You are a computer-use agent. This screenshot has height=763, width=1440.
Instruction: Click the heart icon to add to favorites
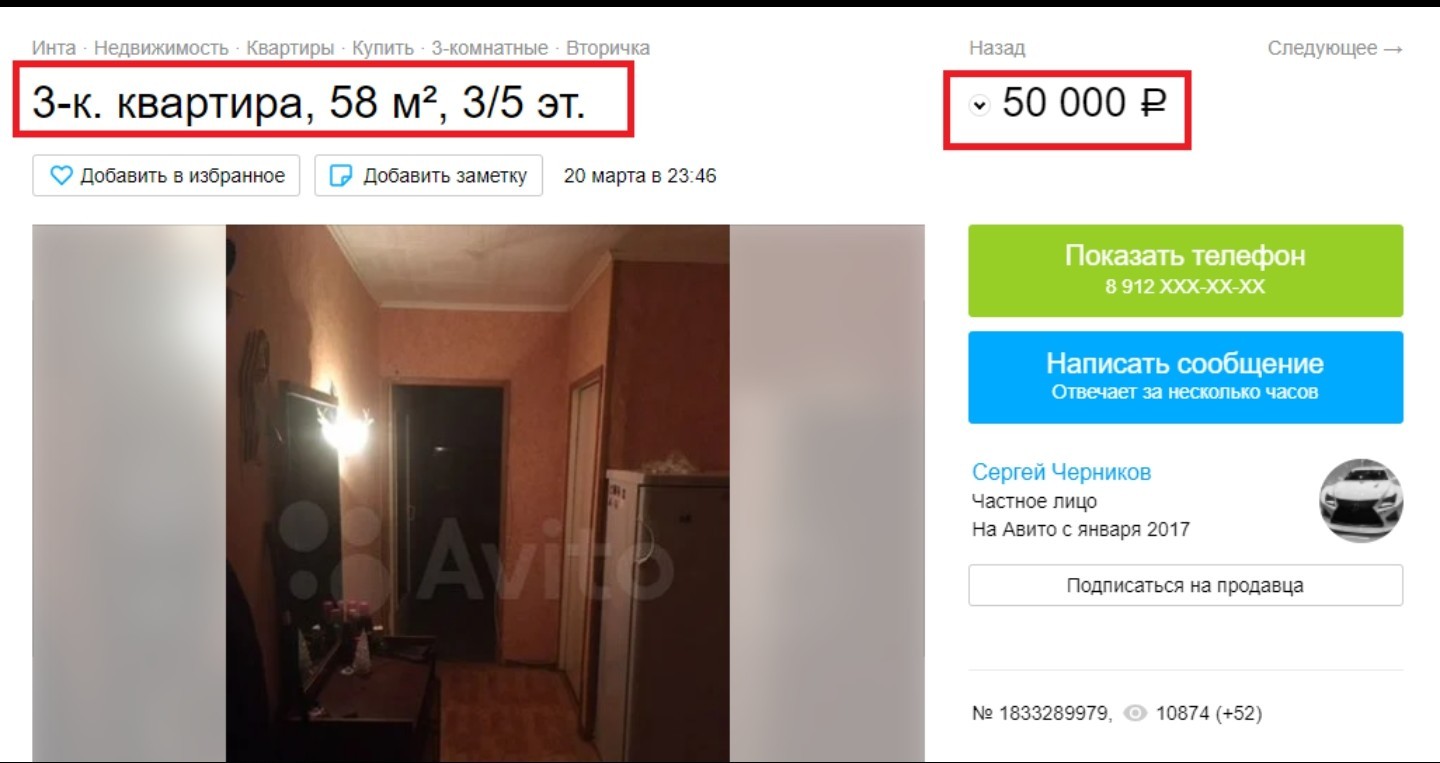[x=61, y=176]
